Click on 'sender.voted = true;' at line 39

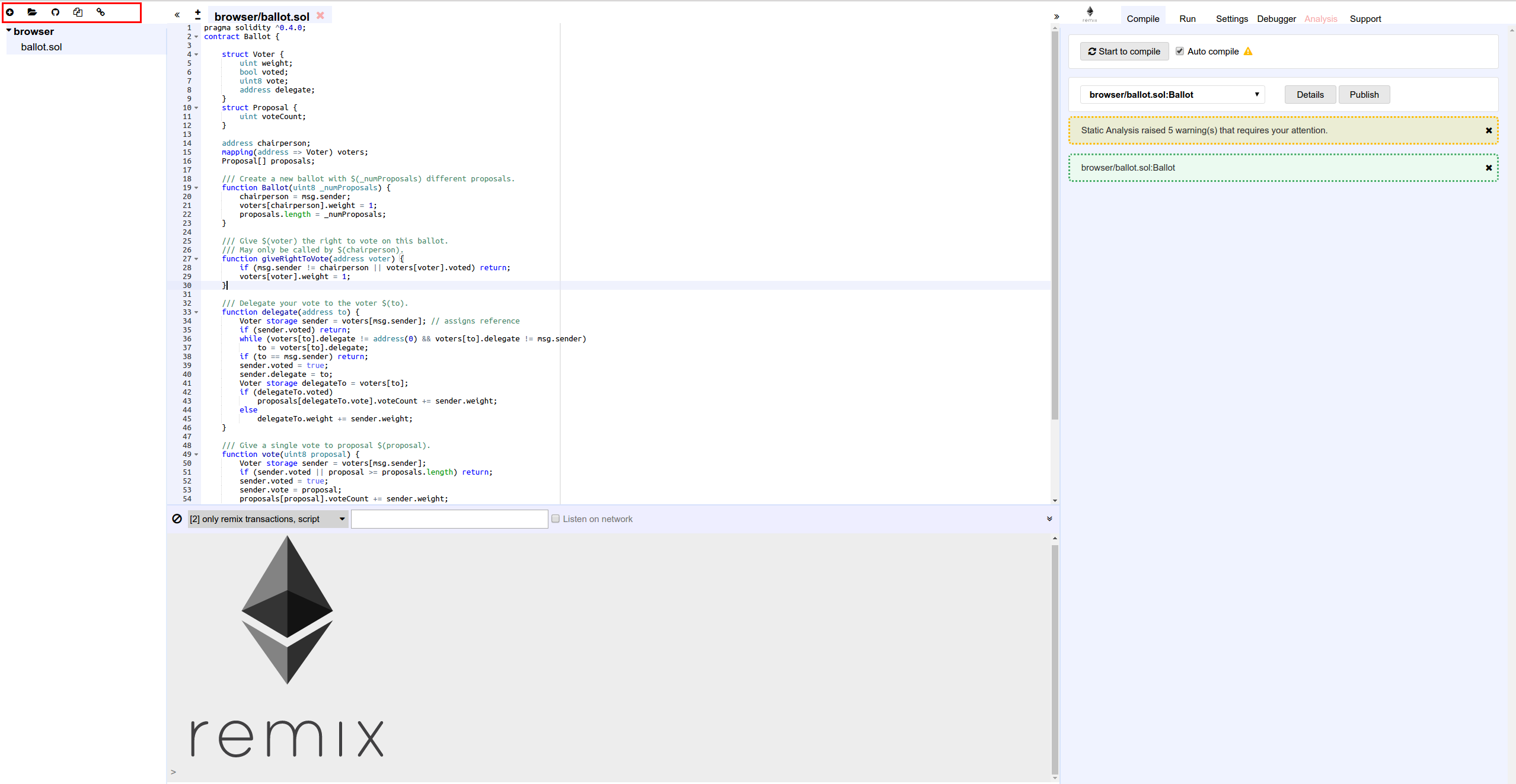click(283, 366)
